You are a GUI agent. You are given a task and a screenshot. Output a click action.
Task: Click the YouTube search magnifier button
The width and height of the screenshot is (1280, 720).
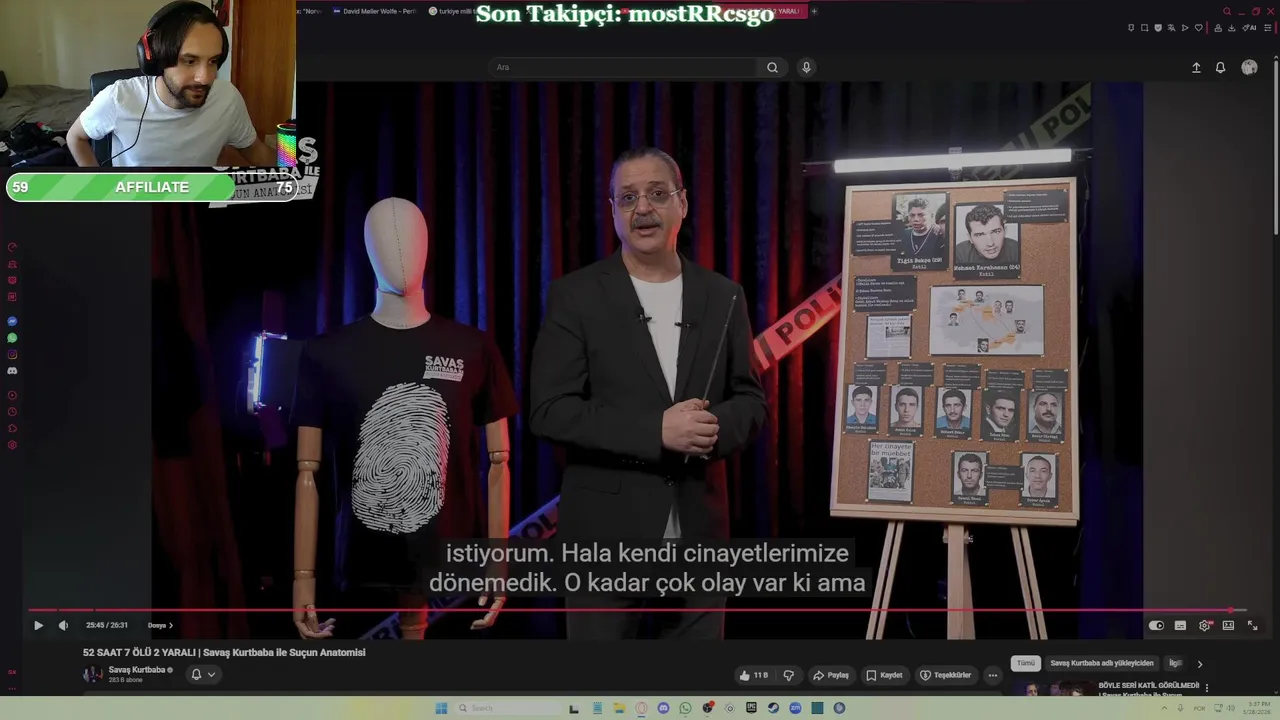(x=772, y=67)
